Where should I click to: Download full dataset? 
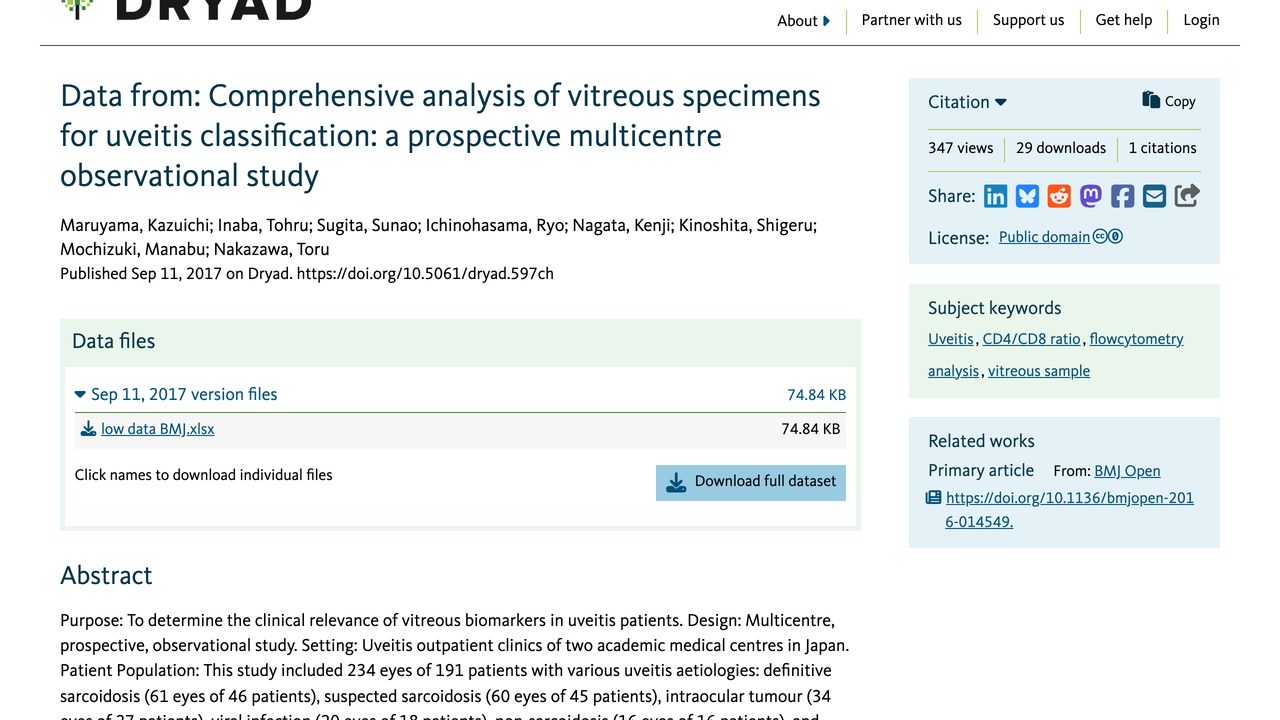(x=751, y=482)
